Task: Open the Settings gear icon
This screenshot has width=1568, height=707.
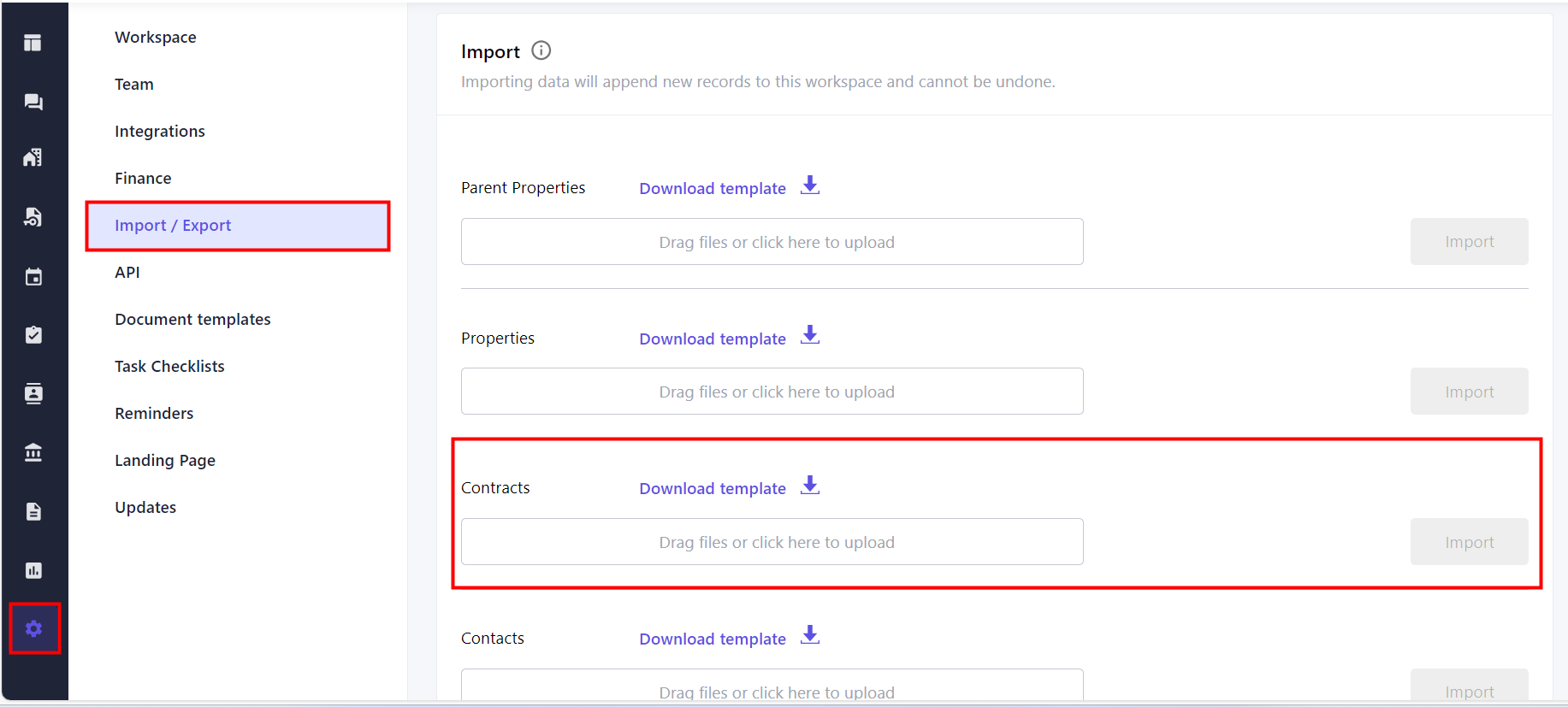Action: pyautogui.click(x=33, y=628)
